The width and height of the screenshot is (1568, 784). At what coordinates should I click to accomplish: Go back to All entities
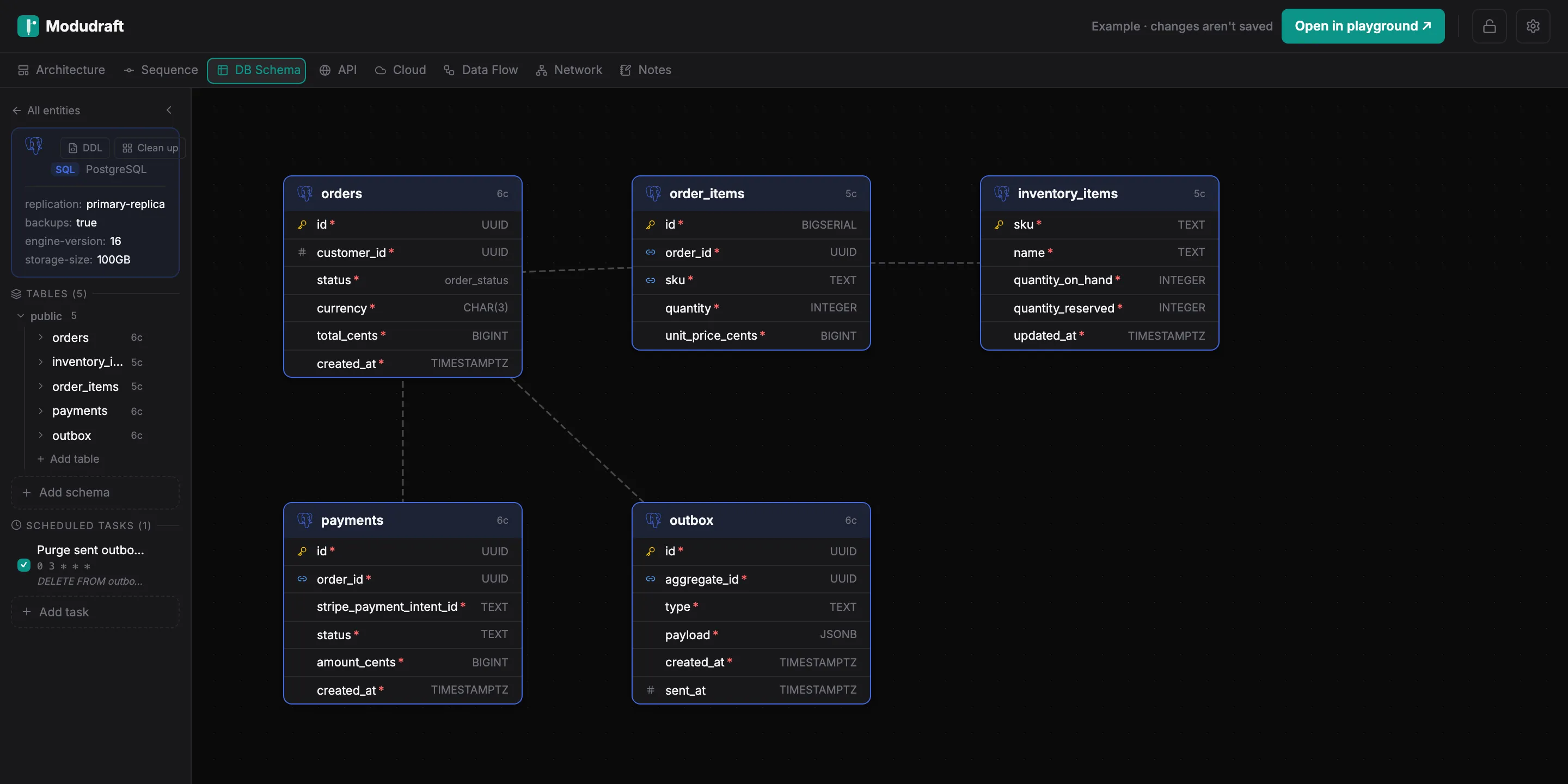tap(46, 110)
